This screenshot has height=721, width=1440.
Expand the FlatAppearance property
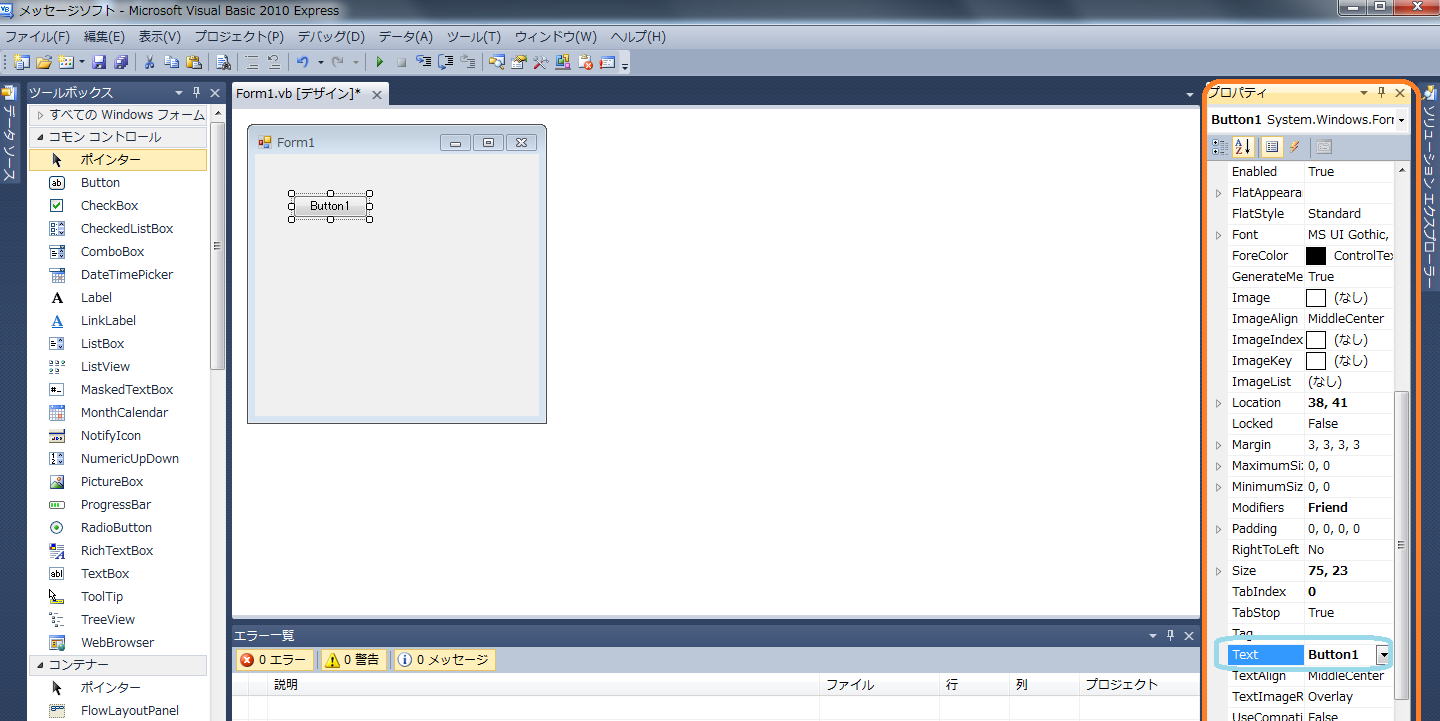coord(1218,193)
